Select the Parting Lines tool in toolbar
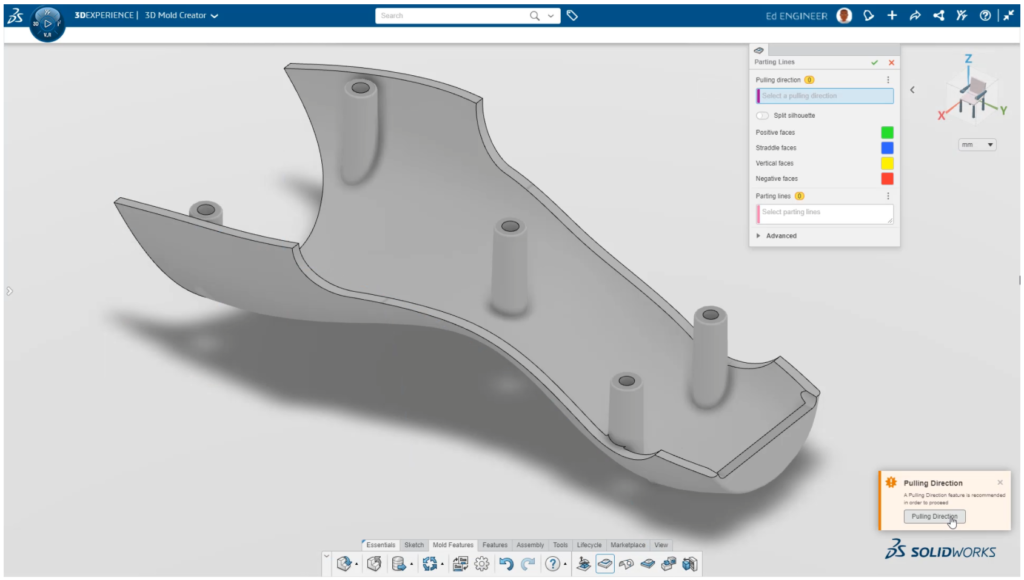Viewport: 1024px width, 580px height. [x=604, y=563]
